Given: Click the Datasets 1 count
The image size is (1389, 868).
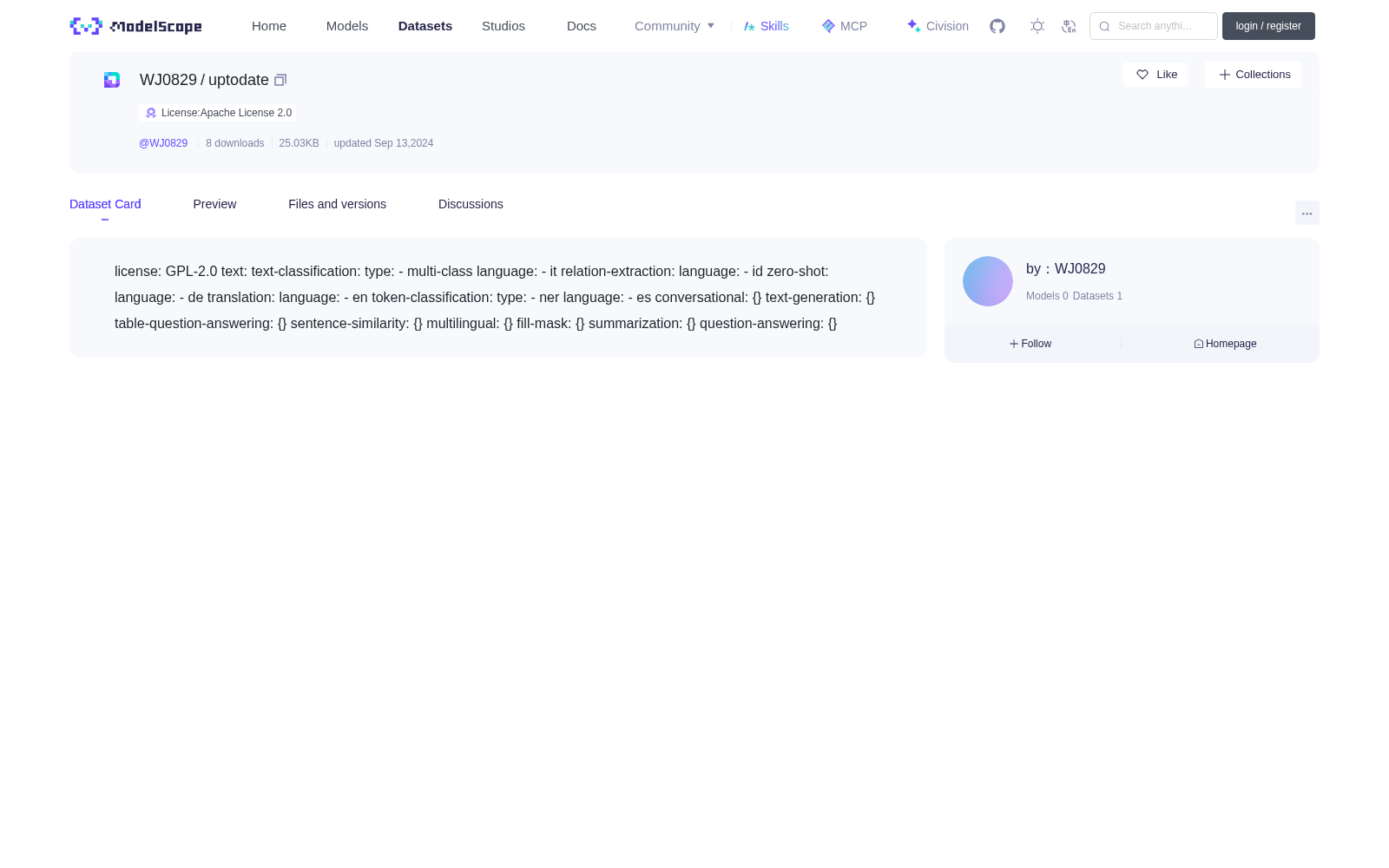Looking at the screenshot, I should 1097,296.
